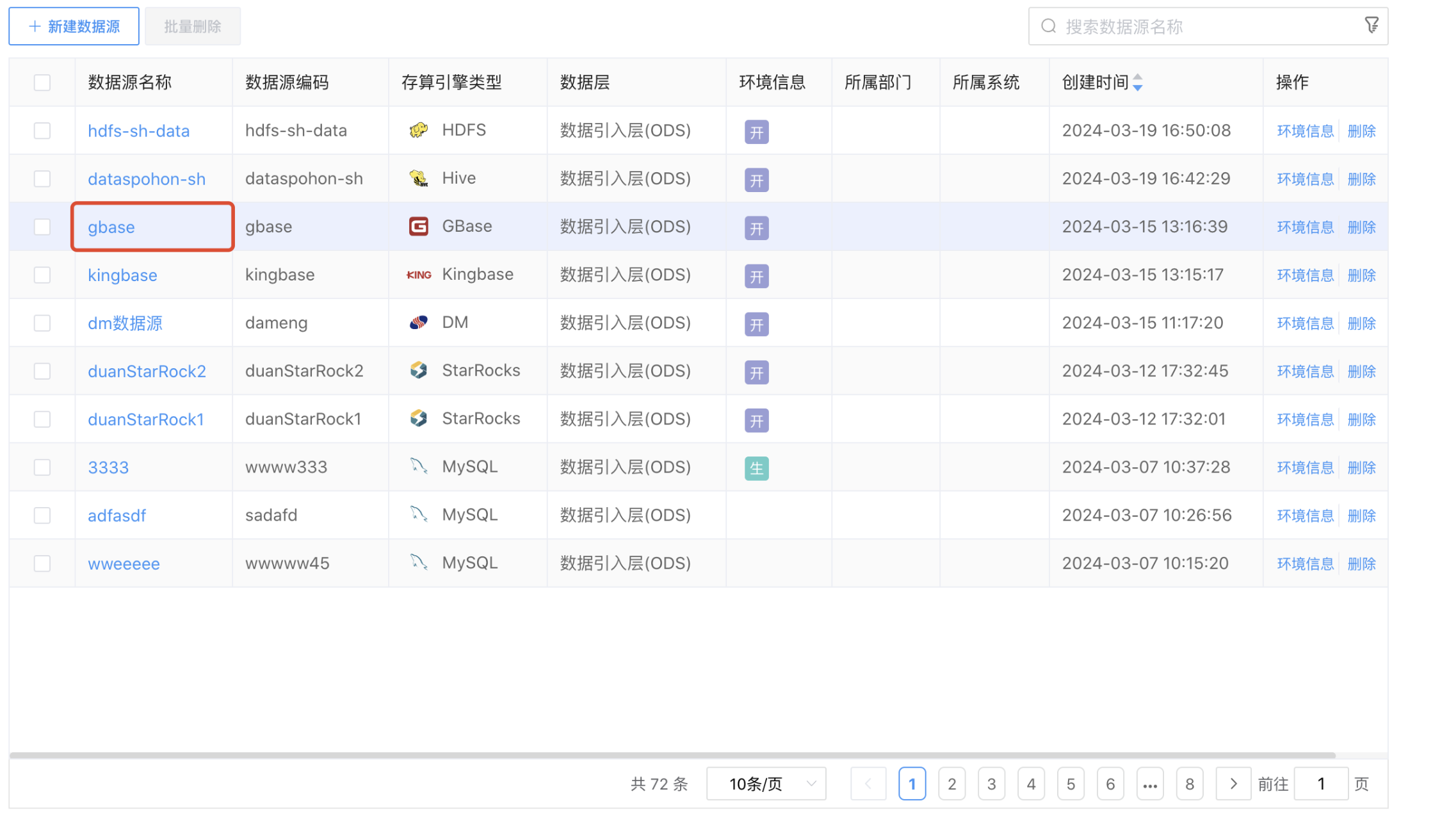Click the Hive engine icon beside dataspohon-sh
This screenshot has height=840, width=1433.
tap(418, 178)
